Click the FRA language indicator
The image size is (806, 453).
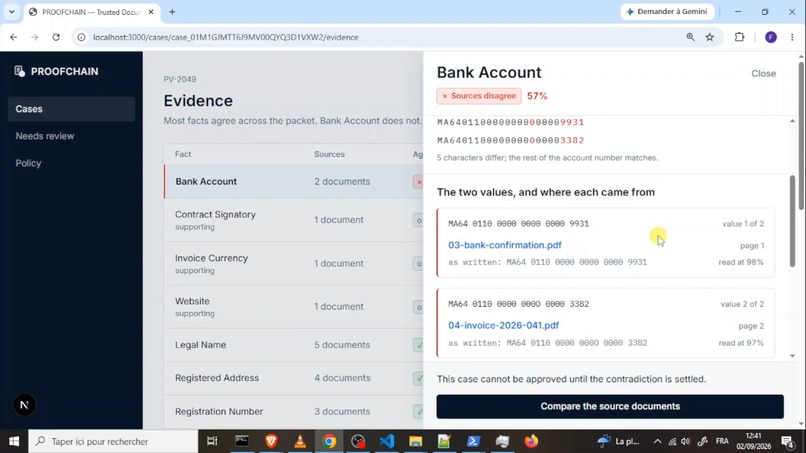click(x=722, y=441)
